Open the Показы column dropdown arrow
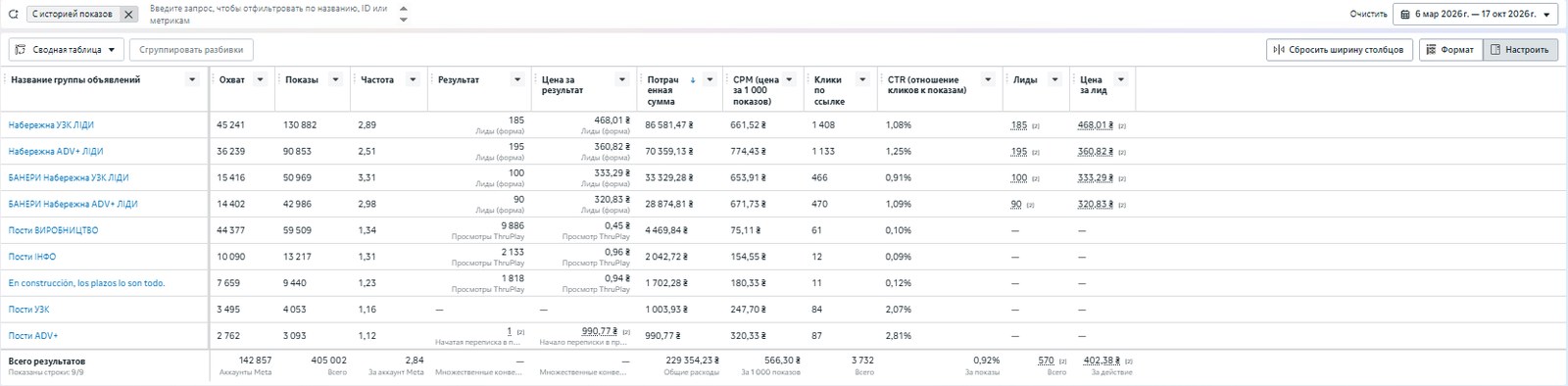Viewport: 1568px width, 386px height. point(335,80)
